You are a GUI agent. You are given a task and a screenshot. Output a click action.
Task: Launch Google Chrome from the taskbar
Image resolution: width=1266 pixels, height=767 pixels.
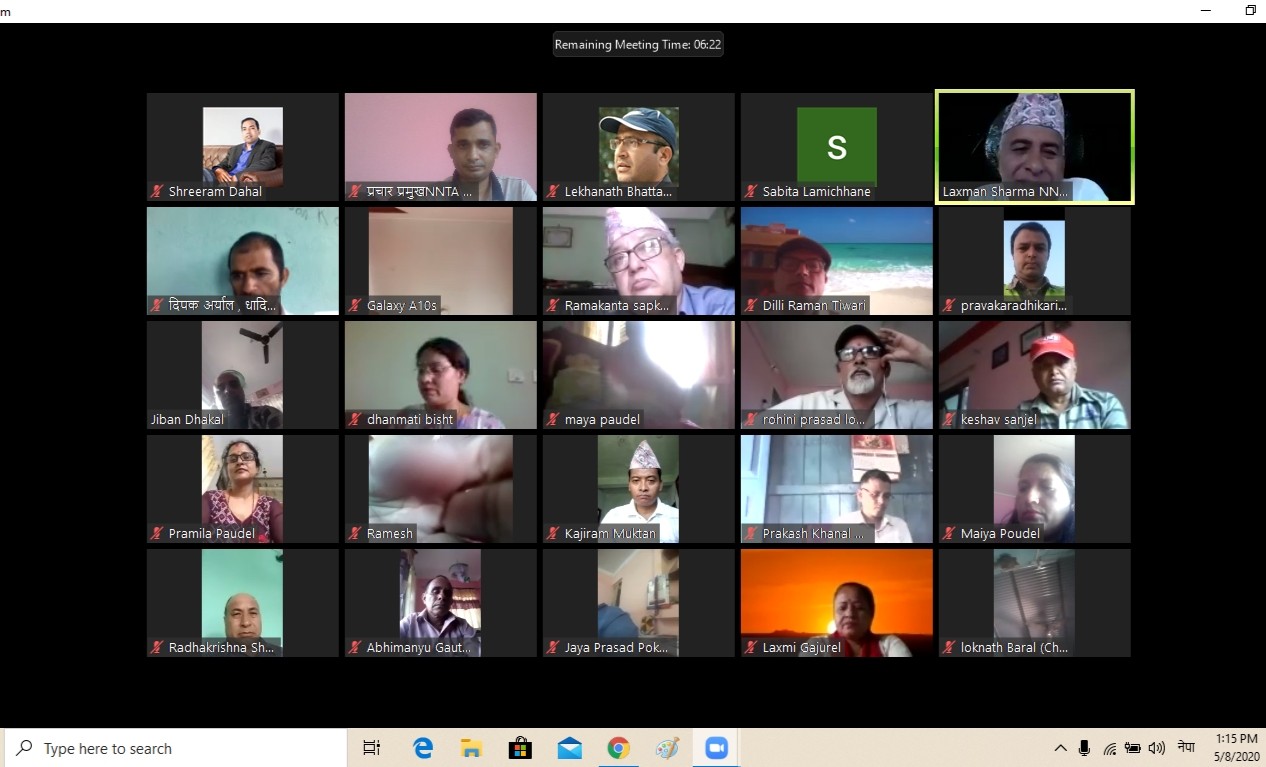pos(618,748)
